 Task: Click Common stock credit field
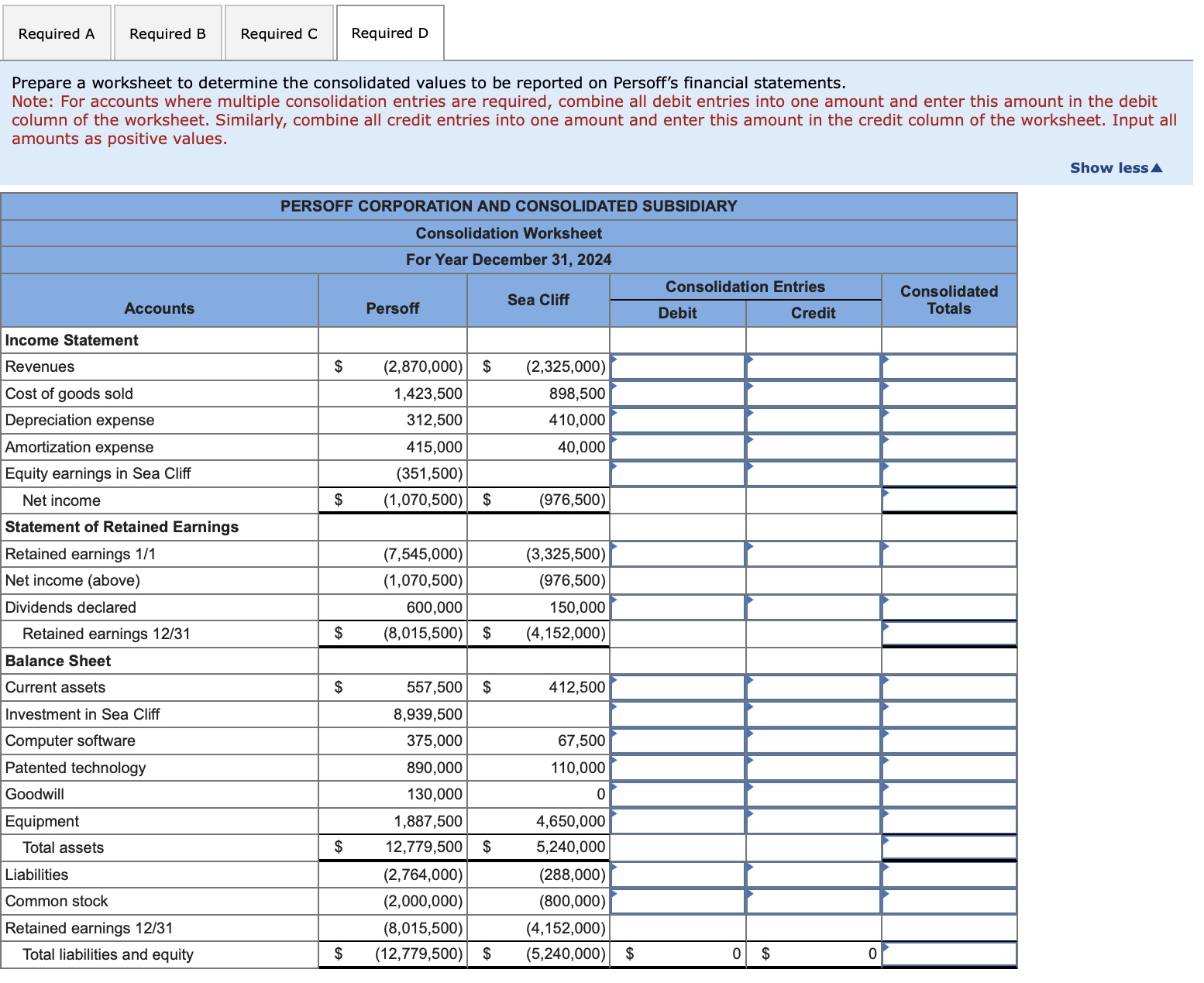point(814,901)
